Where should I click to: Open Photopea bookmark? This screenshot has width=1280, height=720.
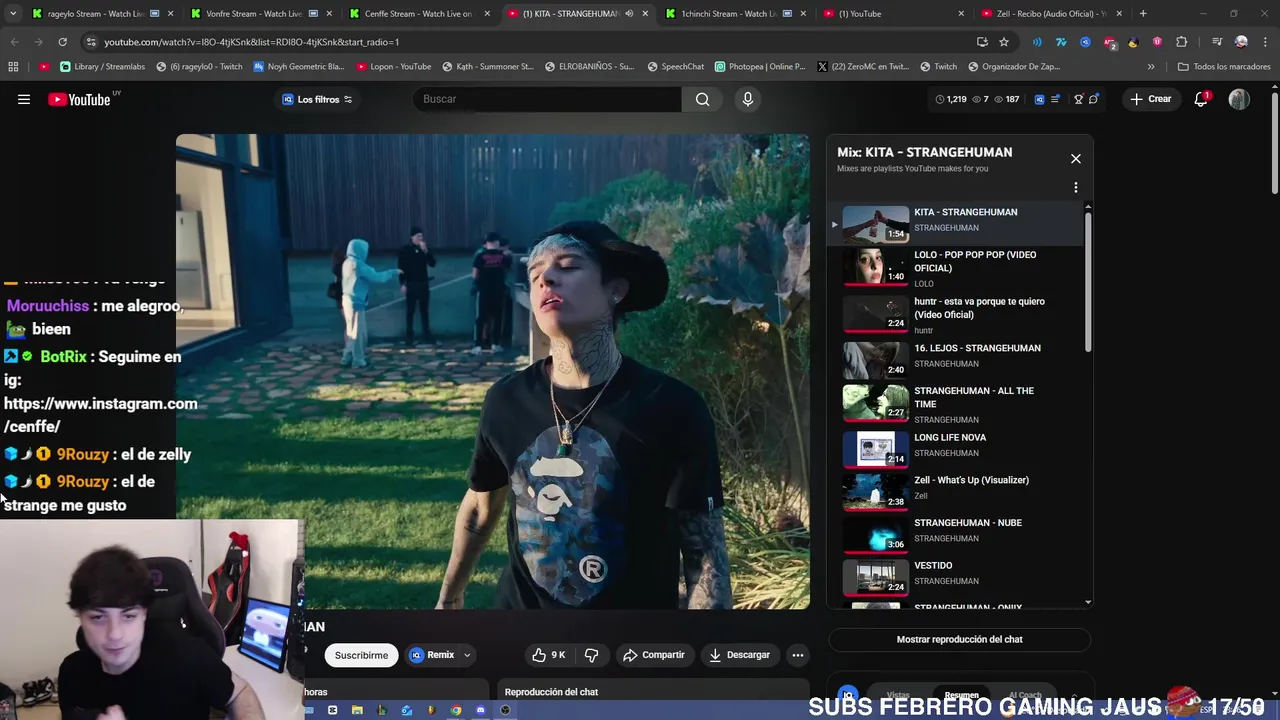(x=760, y=67)
